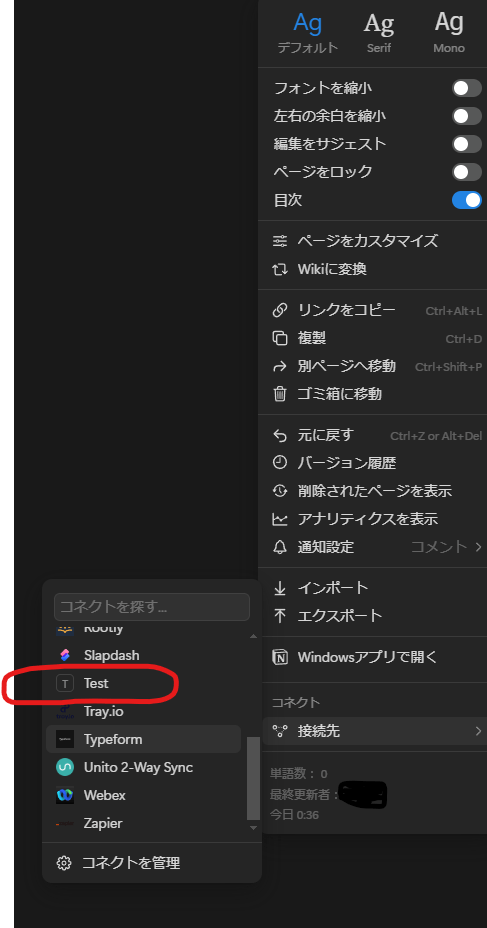Image resolution: width=487 pixels, height=928 pixels.
Task: Open the 通知設定 コメント submenu chevron
Action: (x=478, y=547)
